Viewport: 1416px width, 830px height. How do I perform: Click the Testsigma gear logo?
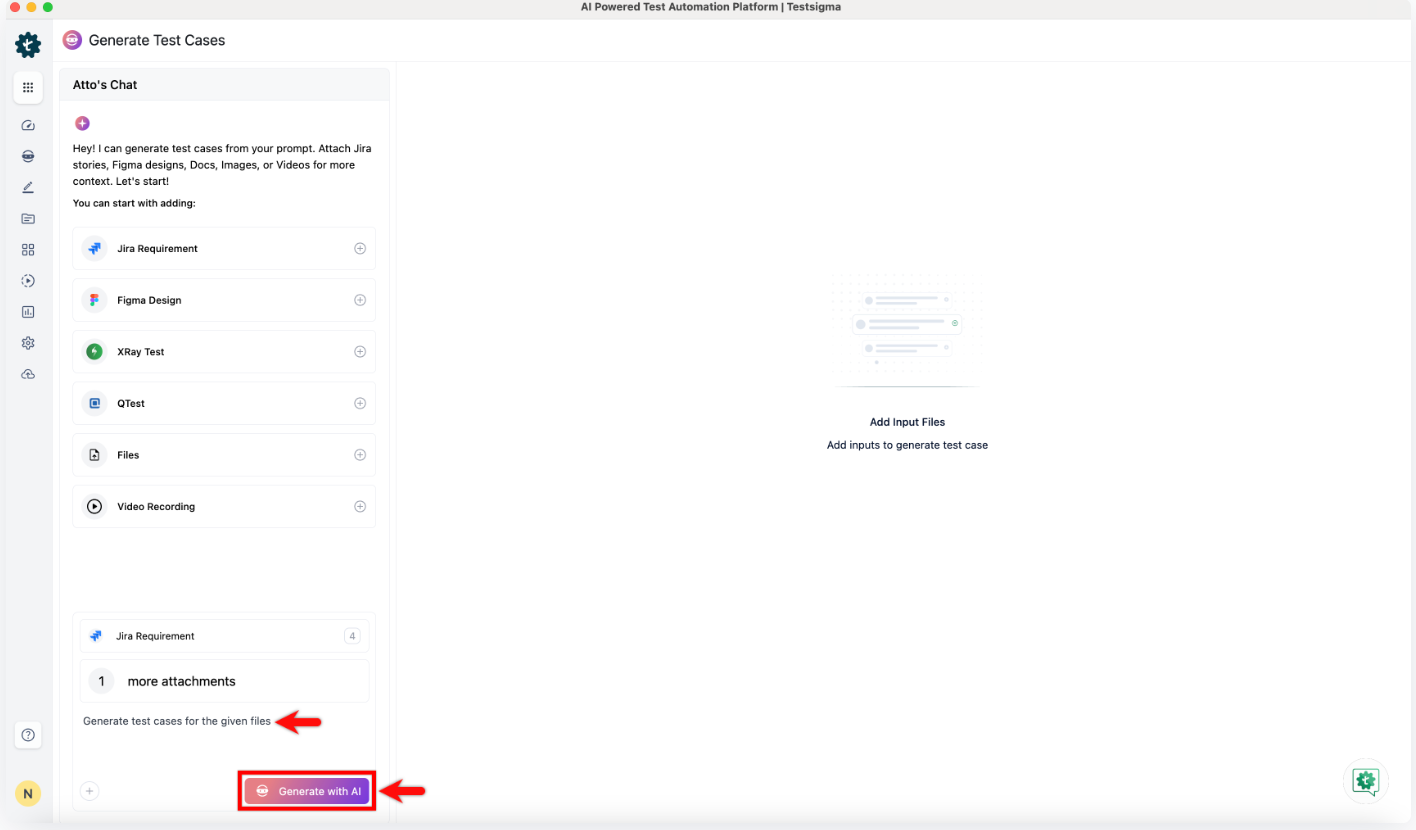(28, 44)
